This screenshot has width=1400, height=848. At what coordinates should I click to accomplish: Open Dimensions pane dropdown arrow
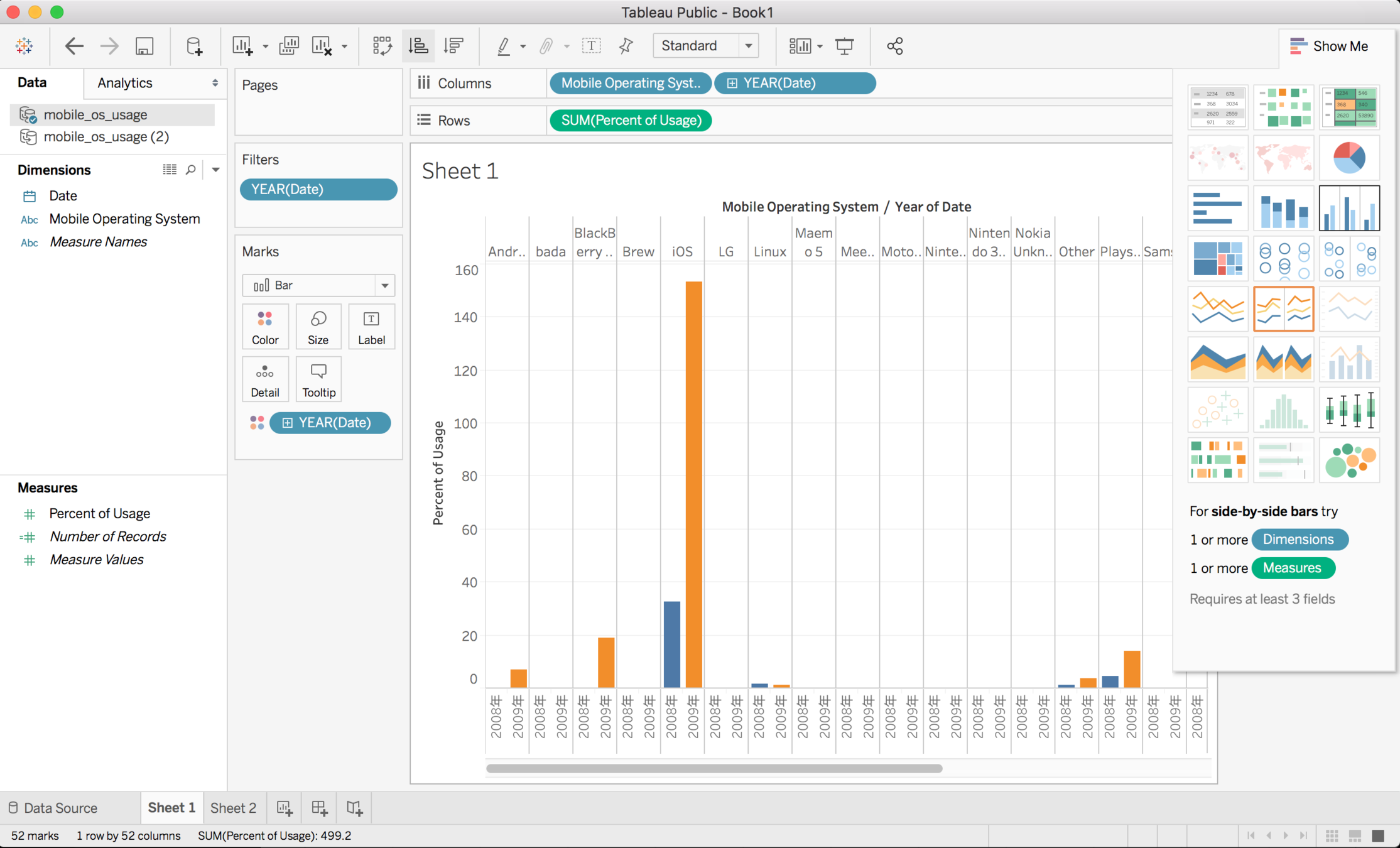point(215,170)
